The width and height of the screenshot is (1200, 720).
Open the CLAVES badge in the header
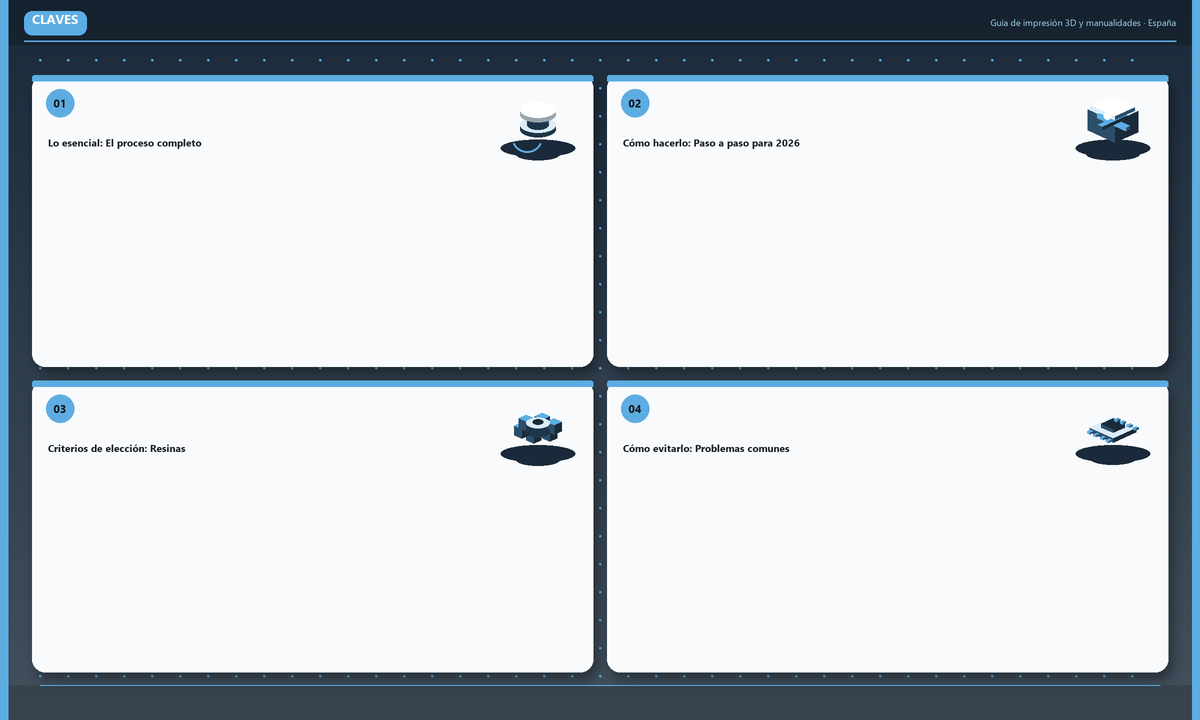coord(55,22)
